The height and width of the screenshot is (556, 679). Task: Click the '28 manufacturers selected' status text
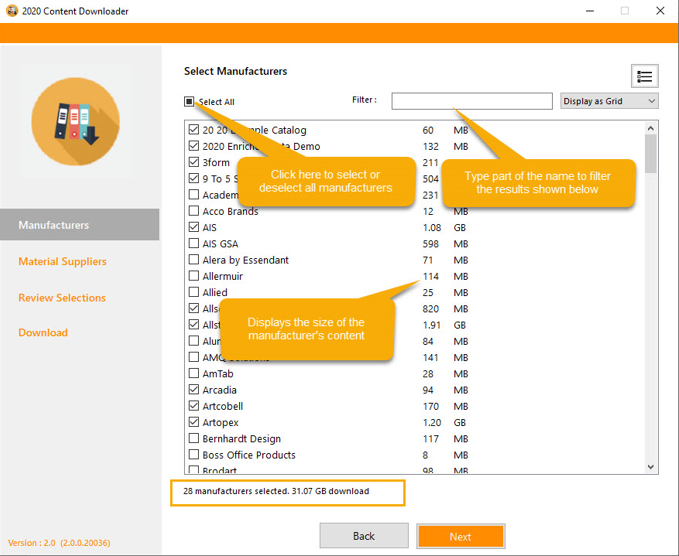(276, 491)
